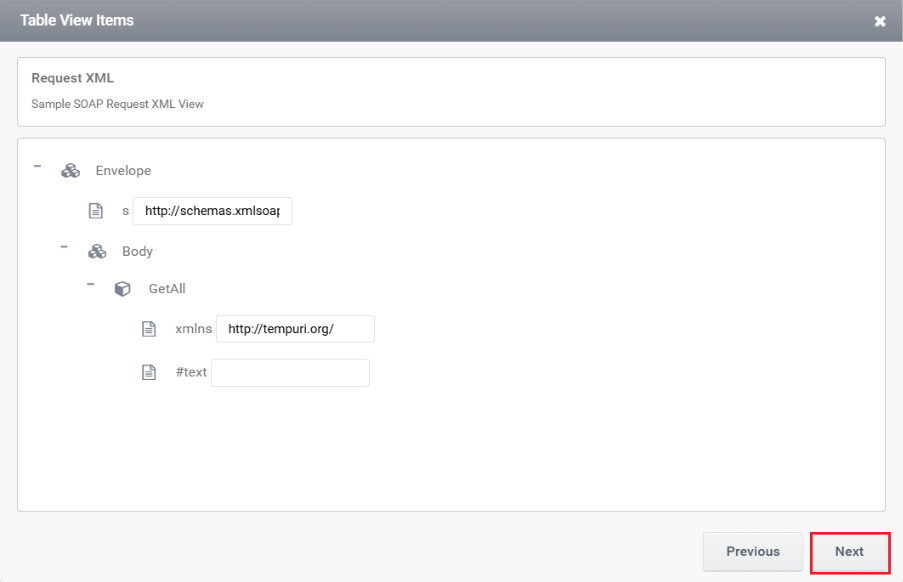Click the GetAll cube icon
Image resolution: width=903 pixels, height=582 pixels.
(x=122, y=288)
